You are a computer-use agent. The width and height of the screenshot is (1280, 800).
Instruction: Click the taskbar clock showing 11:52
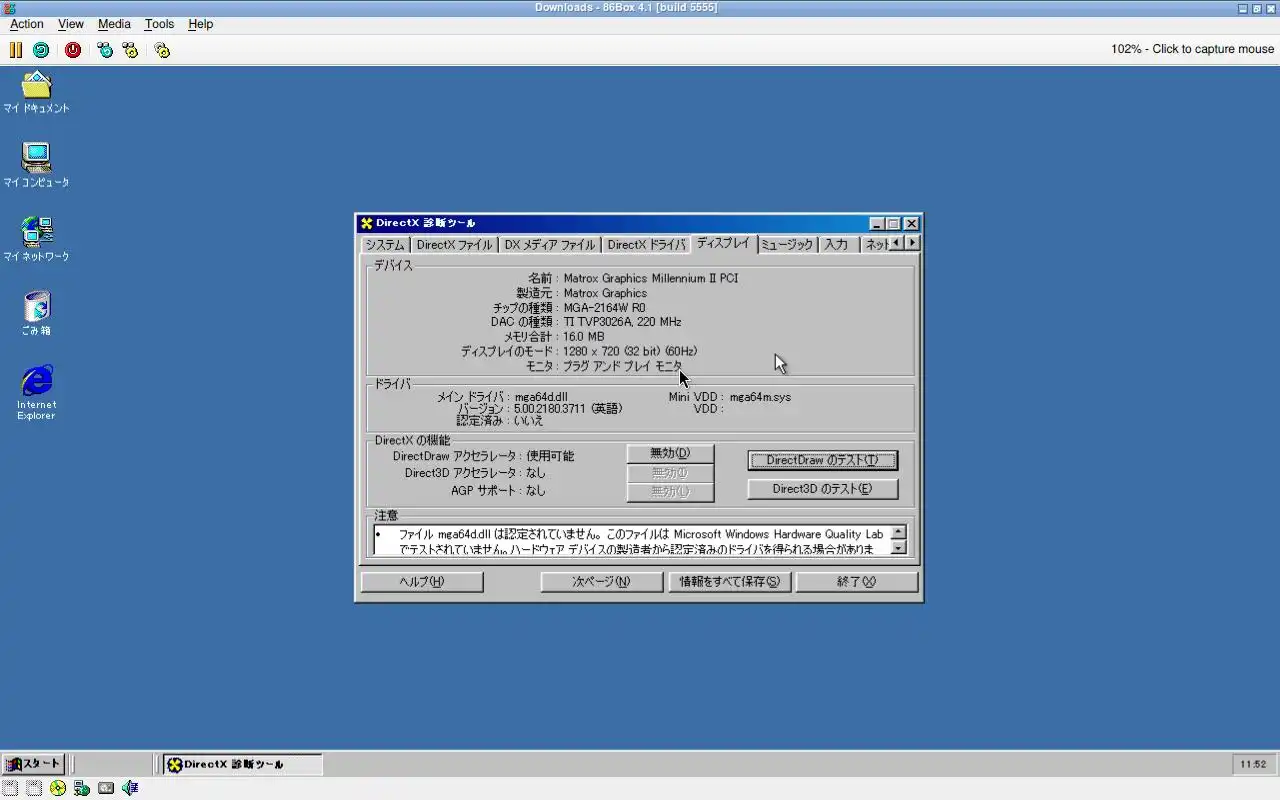coord(1254,764)
